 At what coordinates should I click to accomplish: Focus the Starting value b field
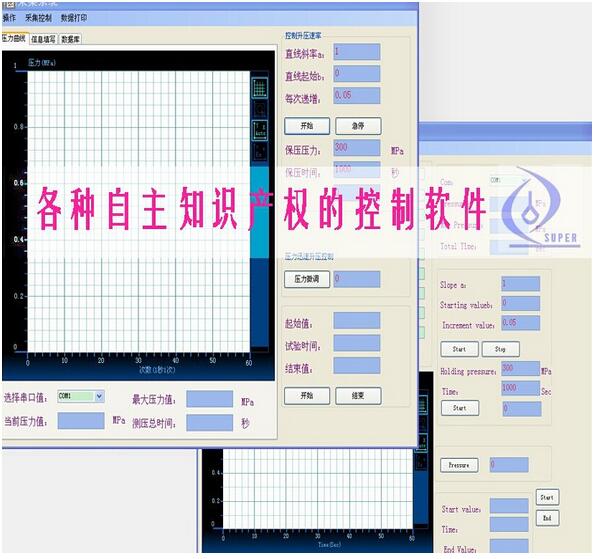(520, 303)
